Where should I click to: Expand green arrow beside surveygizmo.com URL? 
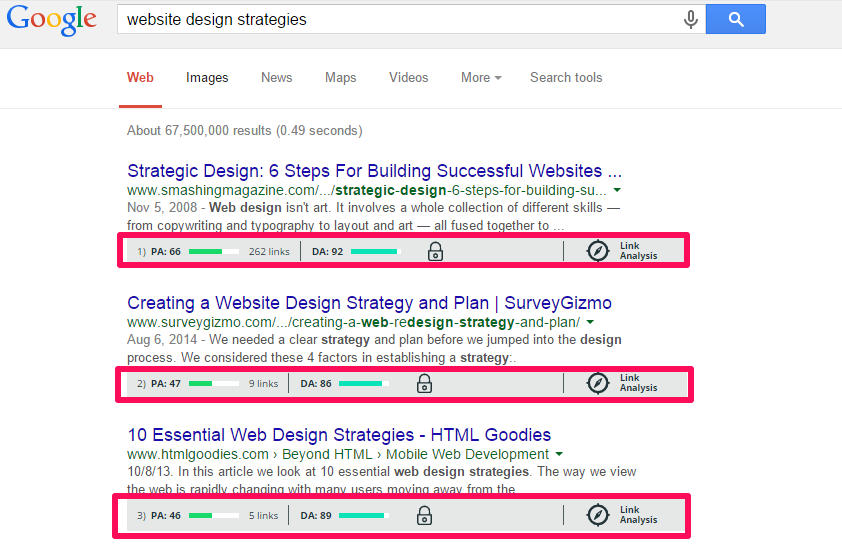point(590,322)
